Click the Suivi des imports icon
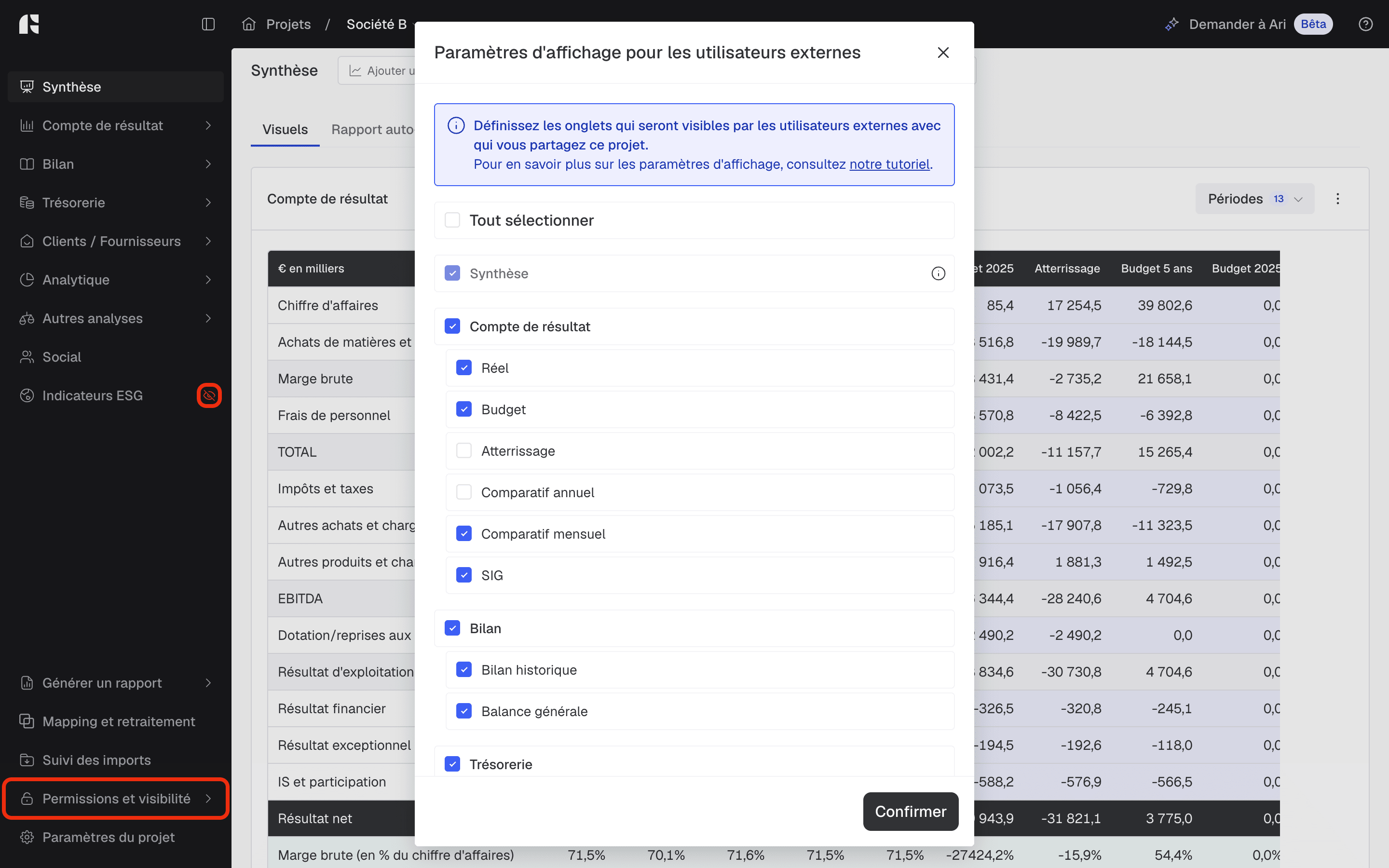The height and width of the screenshot is (868, 1389). 27,760
